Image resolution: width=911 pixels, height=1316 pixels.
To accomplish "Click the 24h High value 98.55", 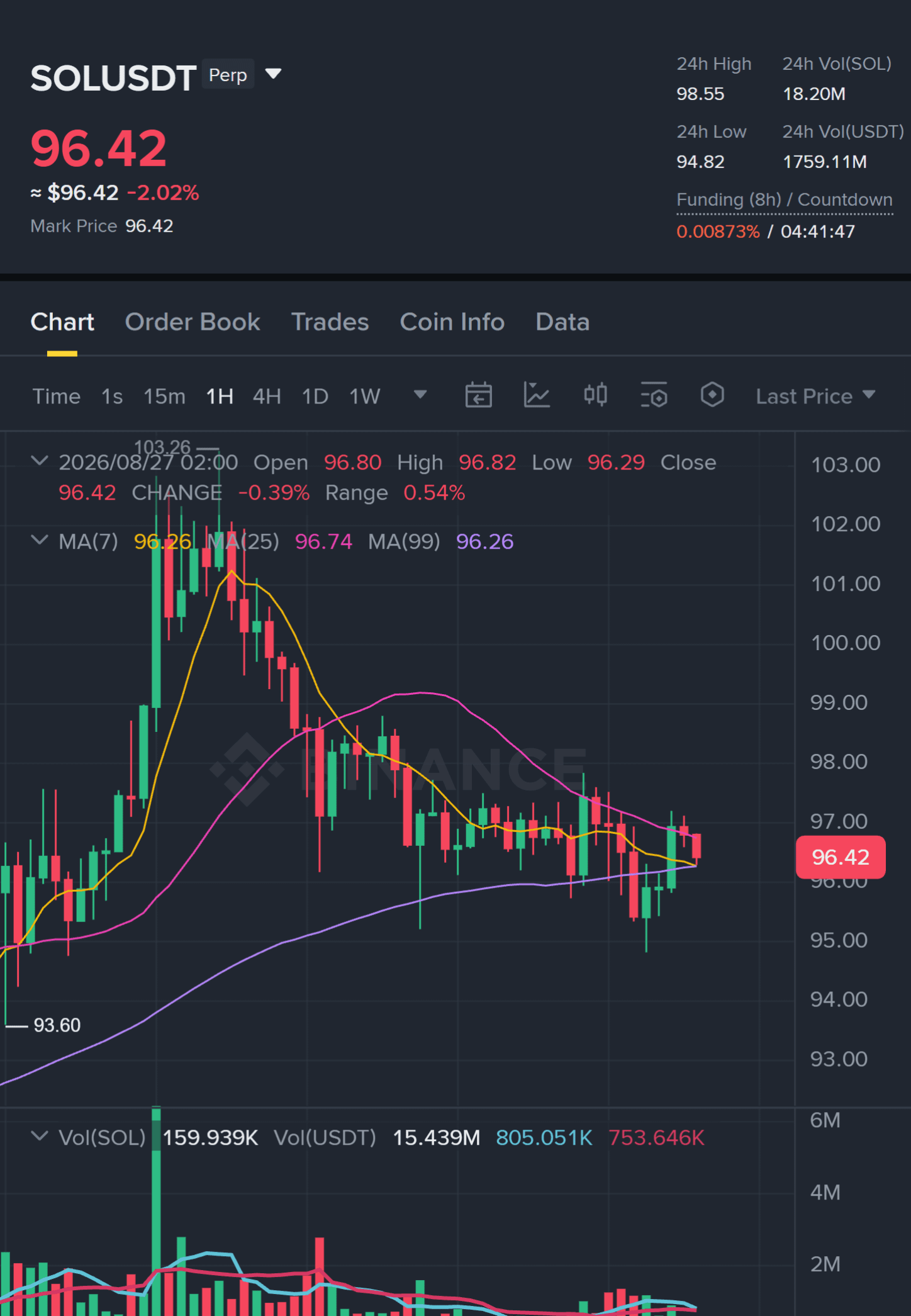I will pyautogui.click(x=700, y=94).
